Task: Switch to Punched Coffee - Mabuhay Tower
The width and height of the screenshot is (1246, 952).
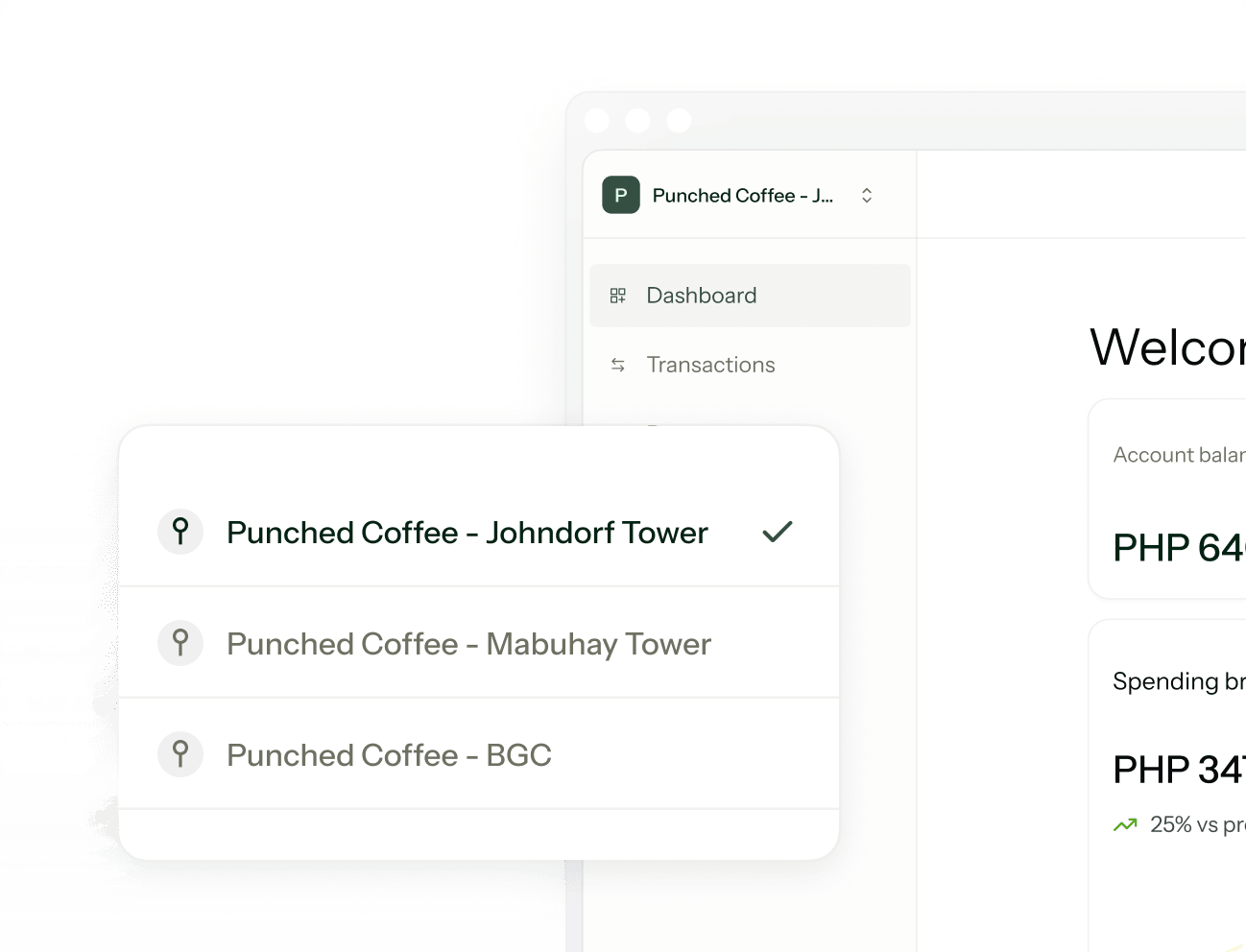Action: point(468,644)
